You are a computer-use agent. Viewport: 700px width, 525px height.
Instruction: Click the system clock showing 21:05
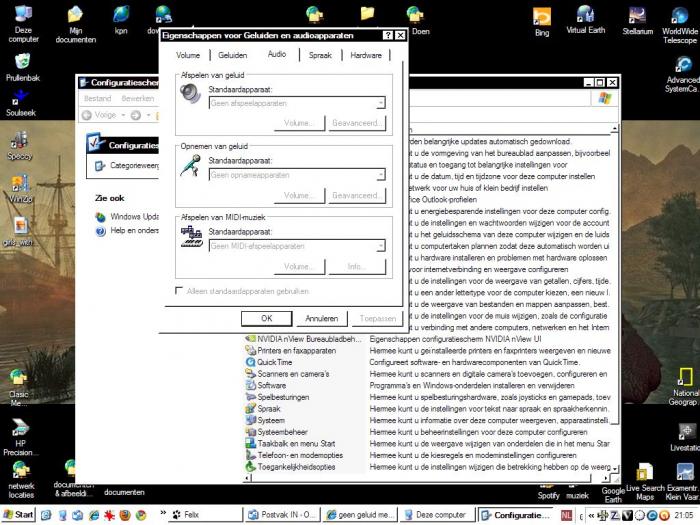pyautogui.click(x=684, y=515)
